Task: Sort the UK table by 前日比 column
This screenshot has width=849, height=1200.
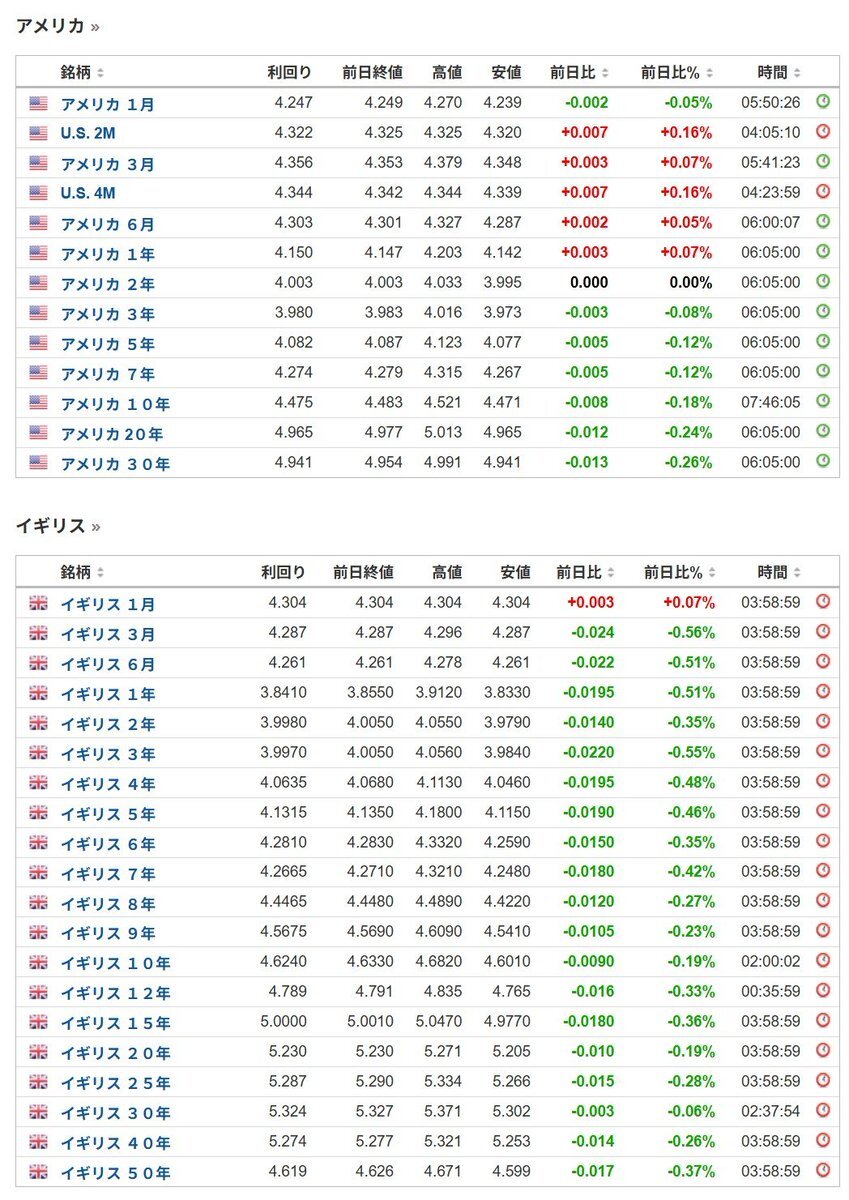Action: (x=586, y=573)
